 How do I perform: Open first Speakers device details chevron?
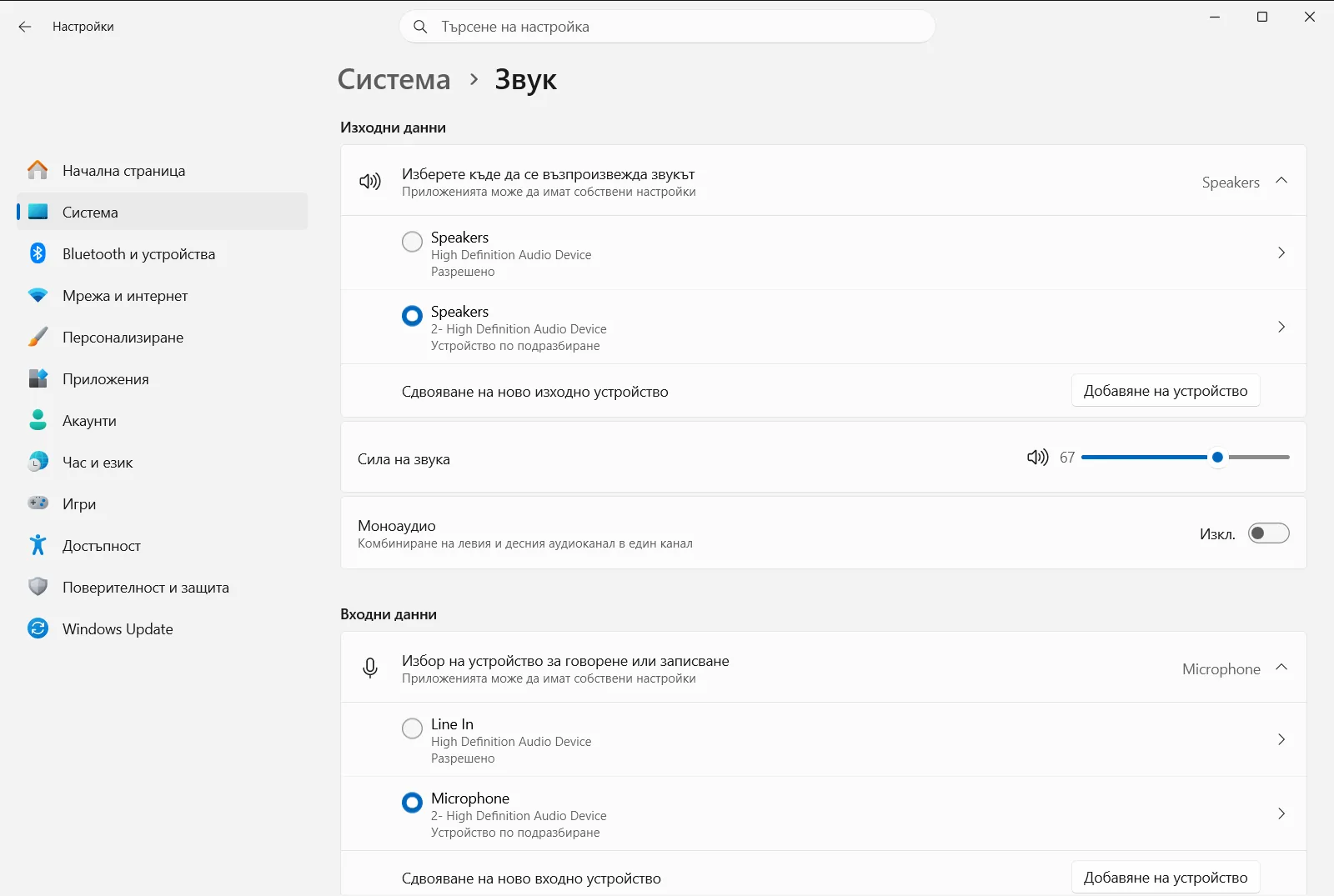(1281, 253)
